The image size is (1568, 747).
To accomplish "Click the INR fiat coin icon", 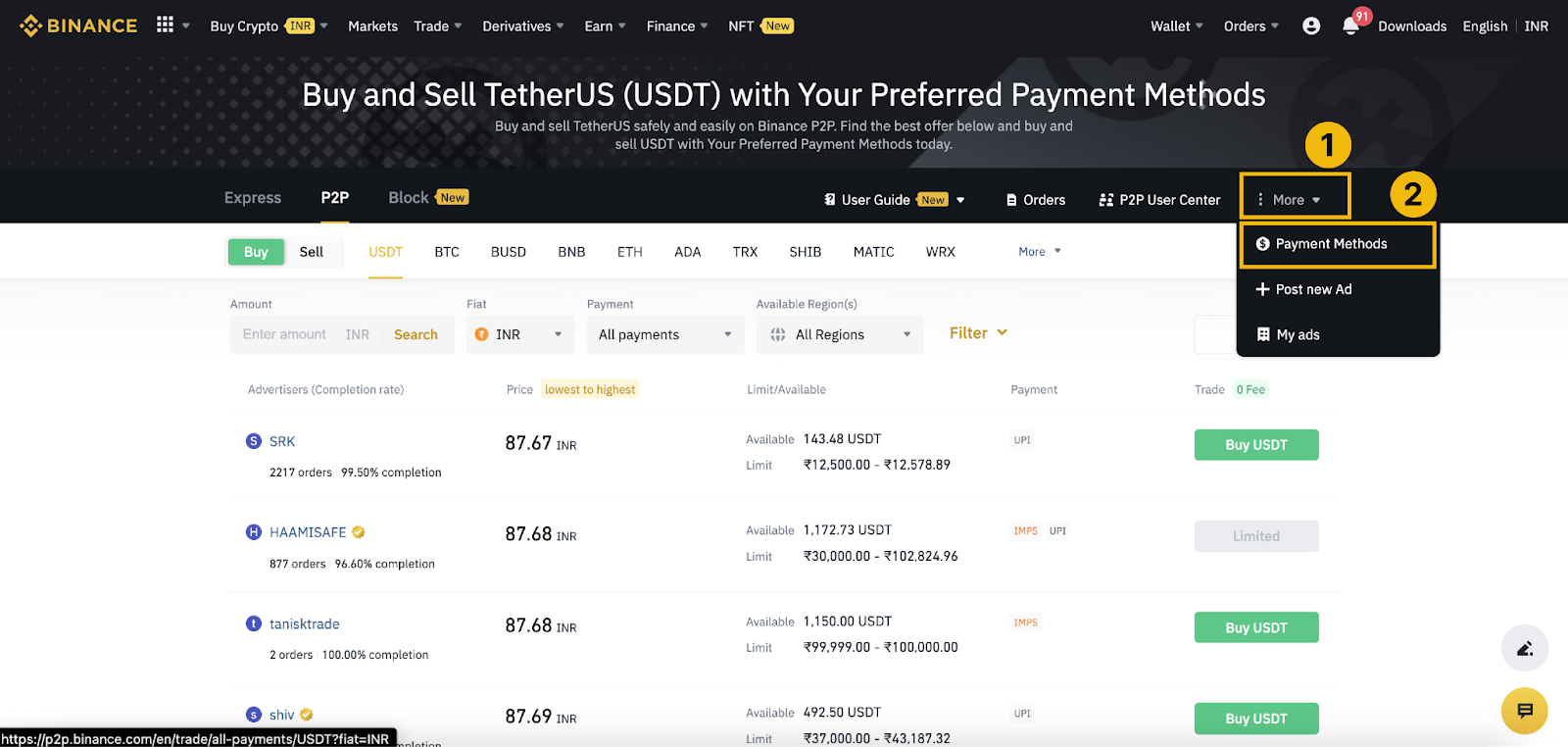I will click(482, 334).
